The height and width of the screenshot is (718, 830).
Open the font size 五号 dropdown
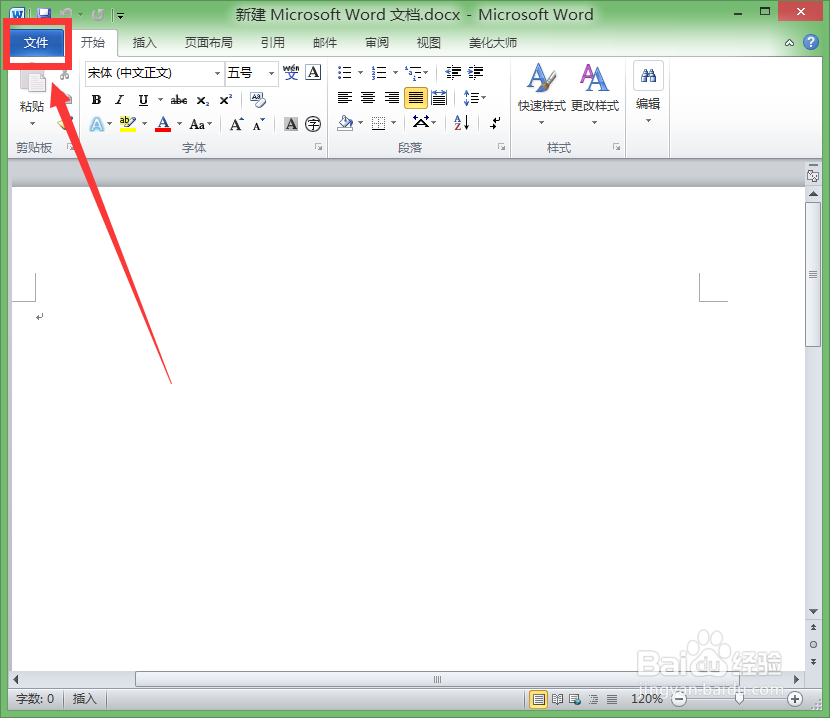[271, 73]
